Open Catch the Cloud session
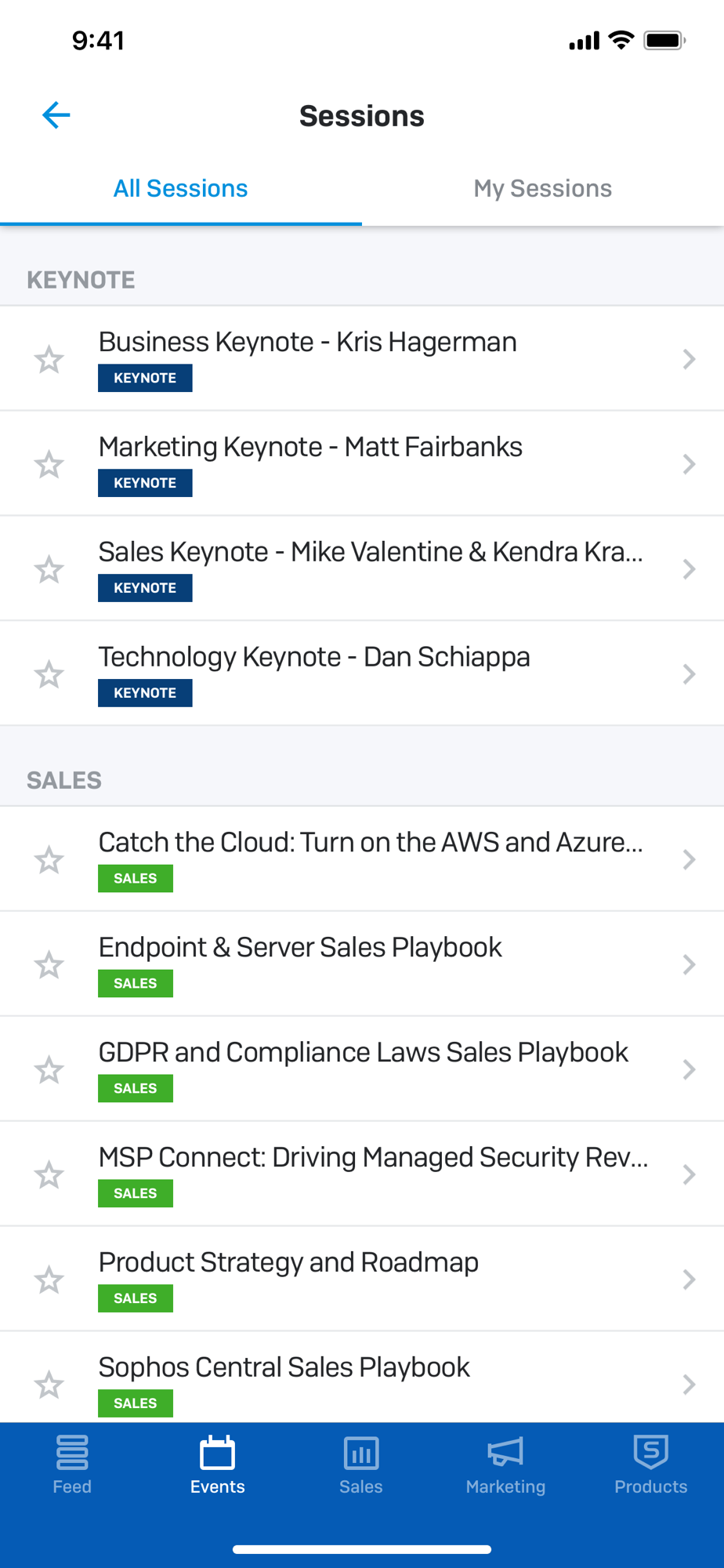This screenshot has width=724, height=1568. tap(362, 859)
